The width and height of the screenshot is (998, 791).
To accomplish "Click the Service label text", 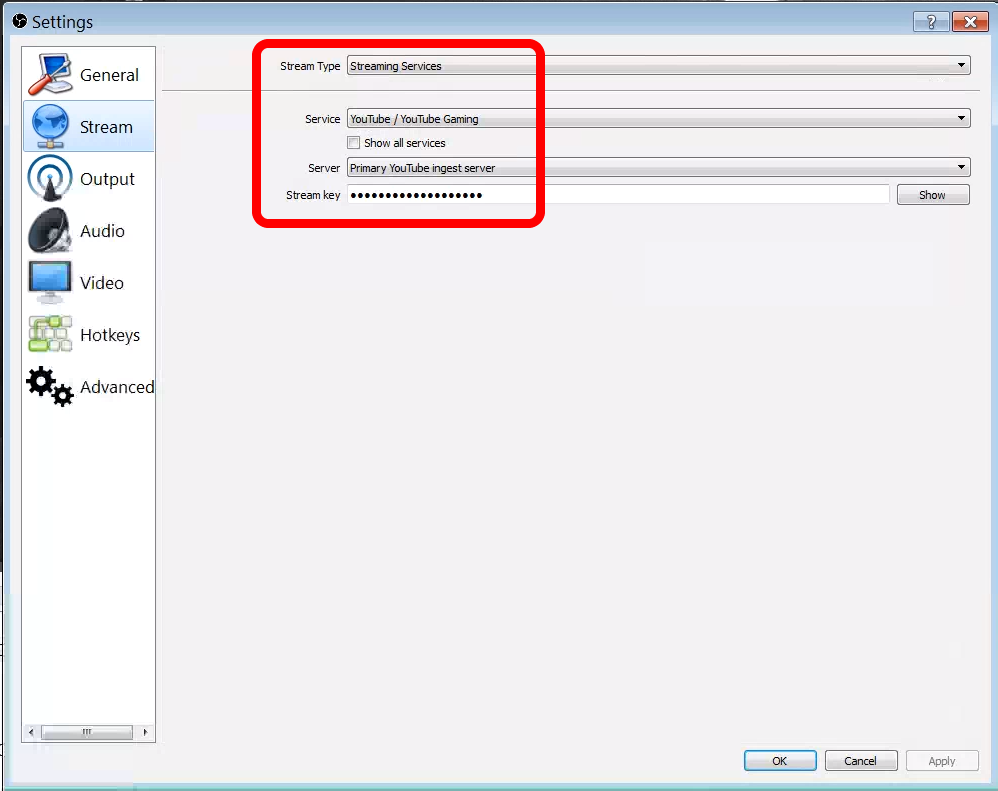I will (x=323, y=119).
